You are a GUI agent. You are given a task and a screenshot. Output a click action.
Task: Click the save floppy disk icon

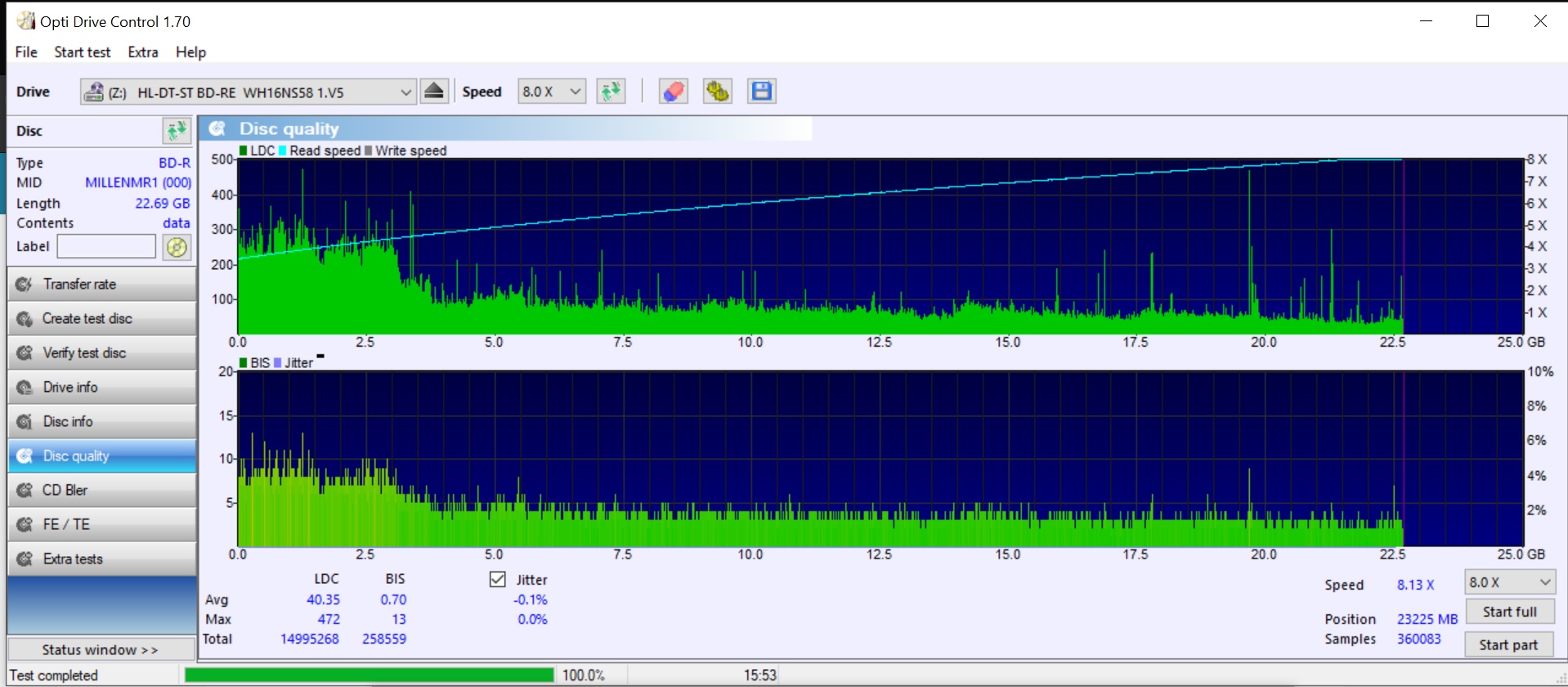762,92
